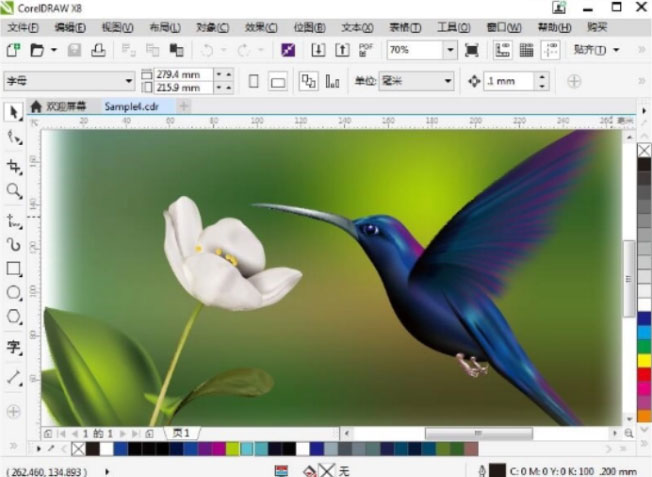The image size is (652, 477).
Task: Open the folder icon dropdown arrow
Action: pos(54,50)
